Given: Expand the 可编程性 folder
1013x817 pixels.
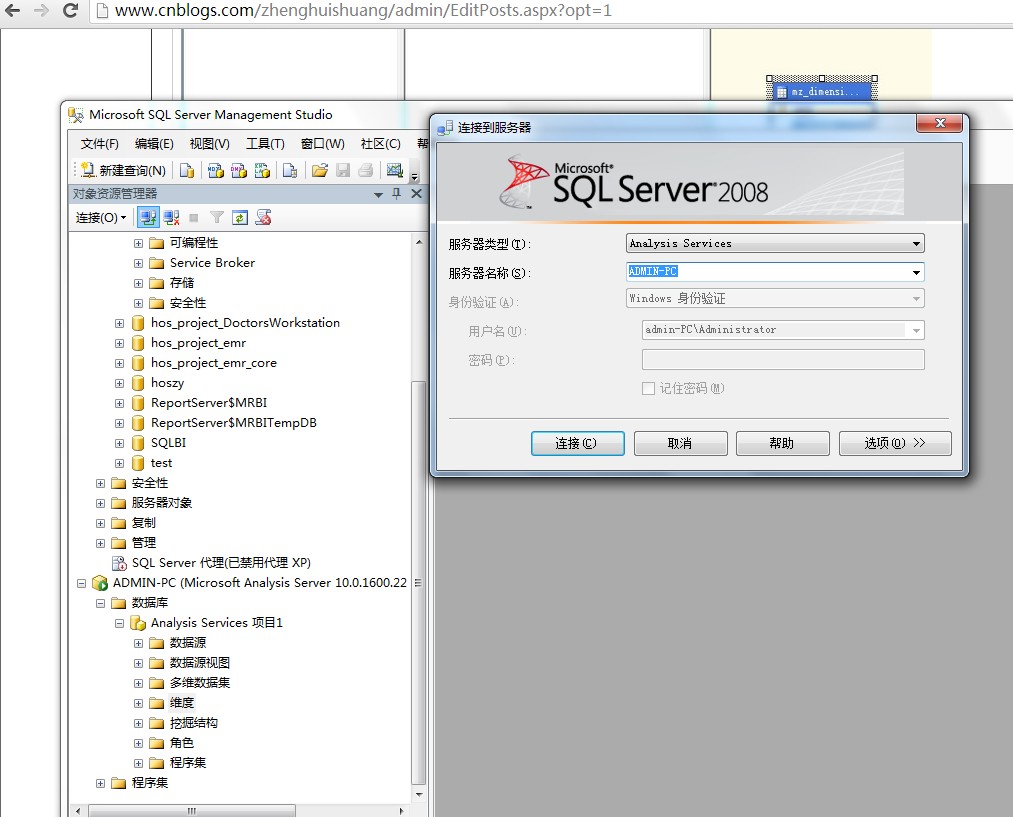Looking at the screenshot, I should (138, 243).
